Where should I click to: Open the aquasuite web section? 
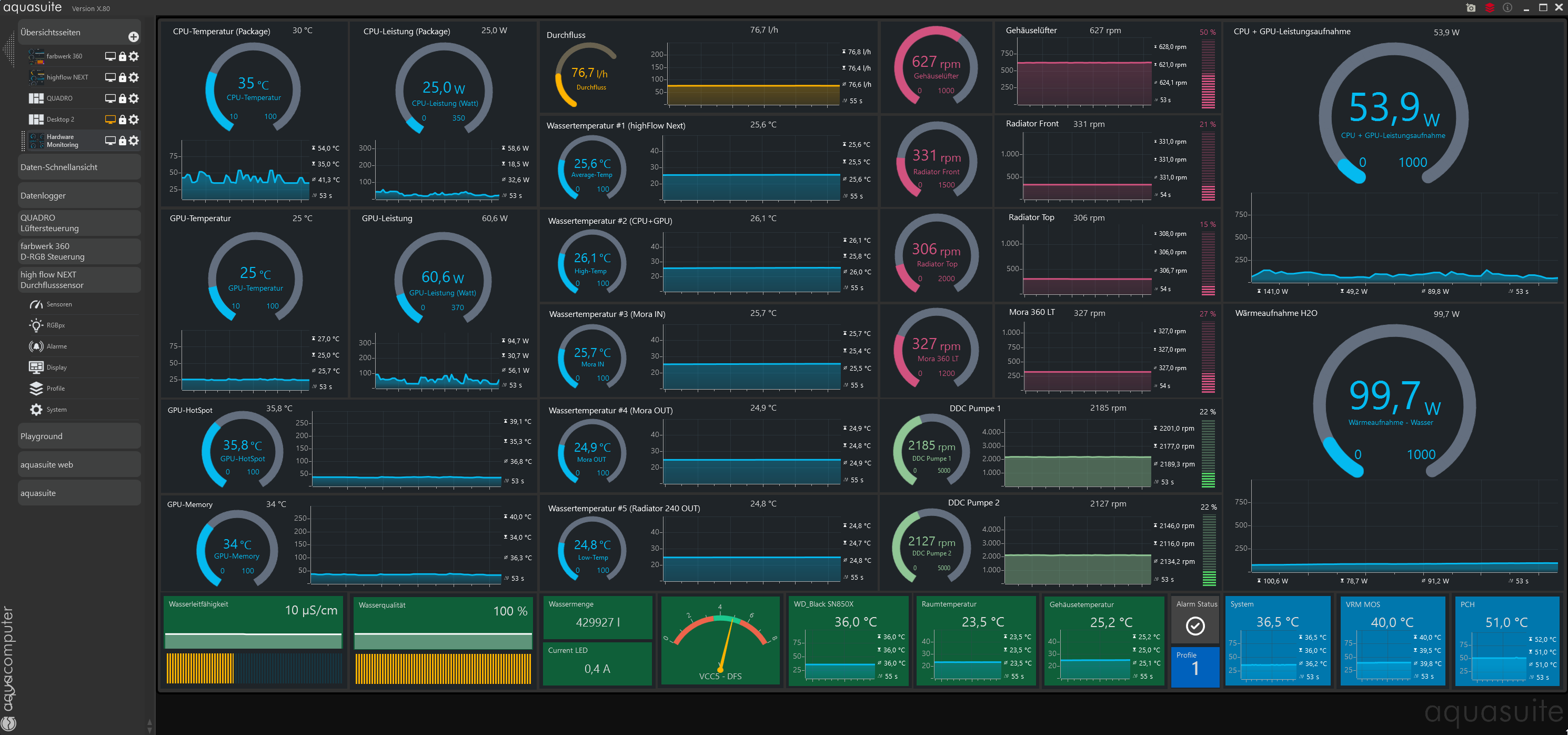[x=79, y=464]
